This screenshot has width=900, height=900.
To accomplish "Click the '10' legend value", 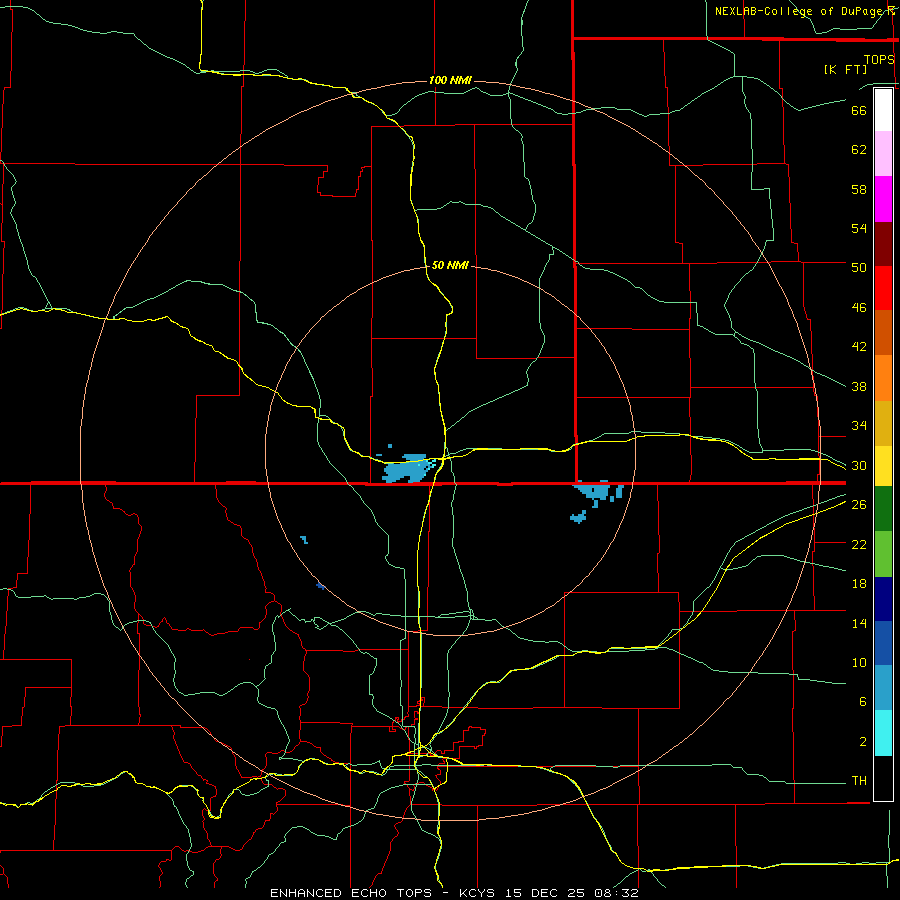I will pyautogui.click(x=859, y=663).
